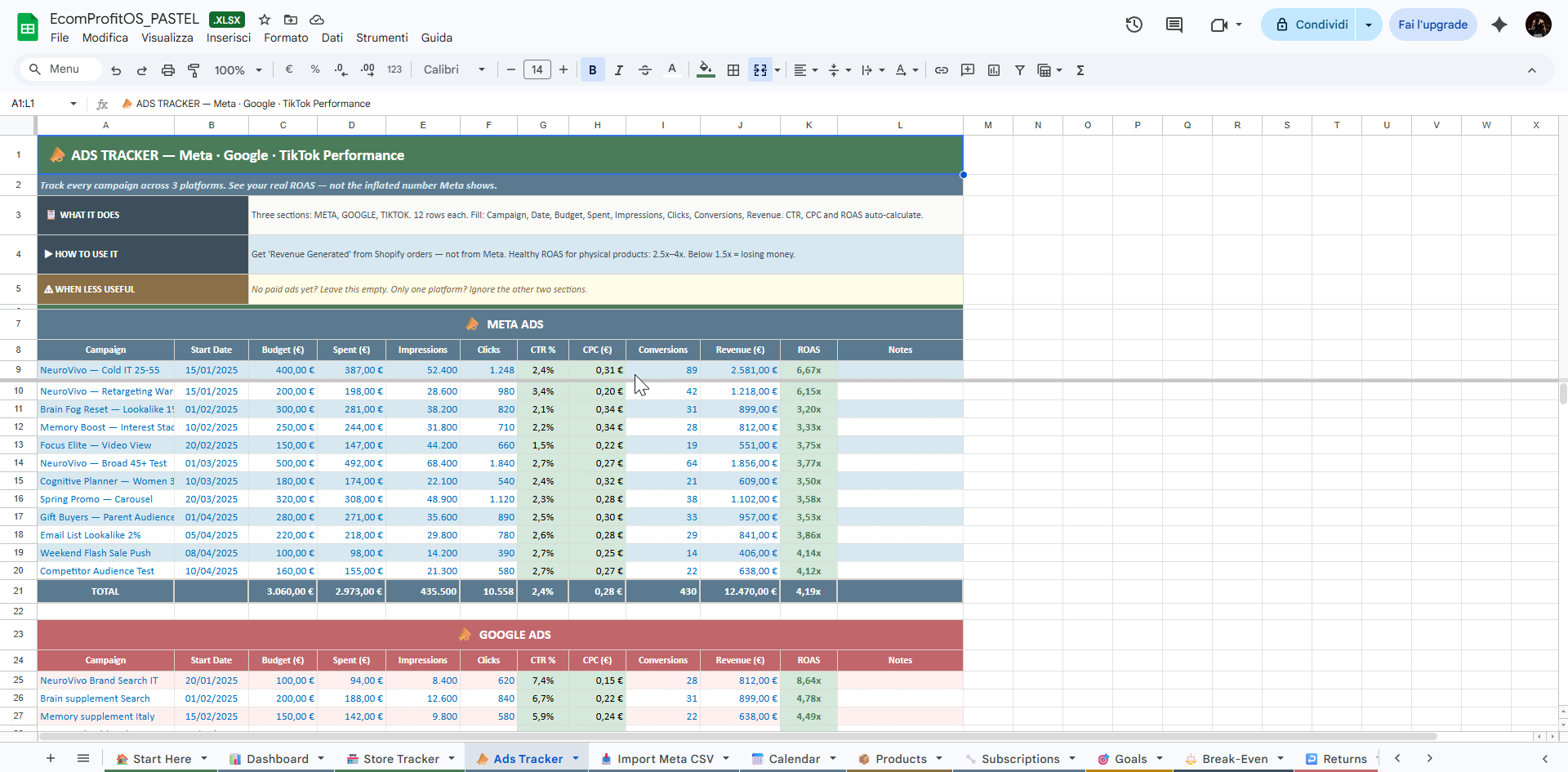This screenshot has height=772, width=1568.
Task: Switch to the Dashboard sheet tab
Action: point(277,759)
